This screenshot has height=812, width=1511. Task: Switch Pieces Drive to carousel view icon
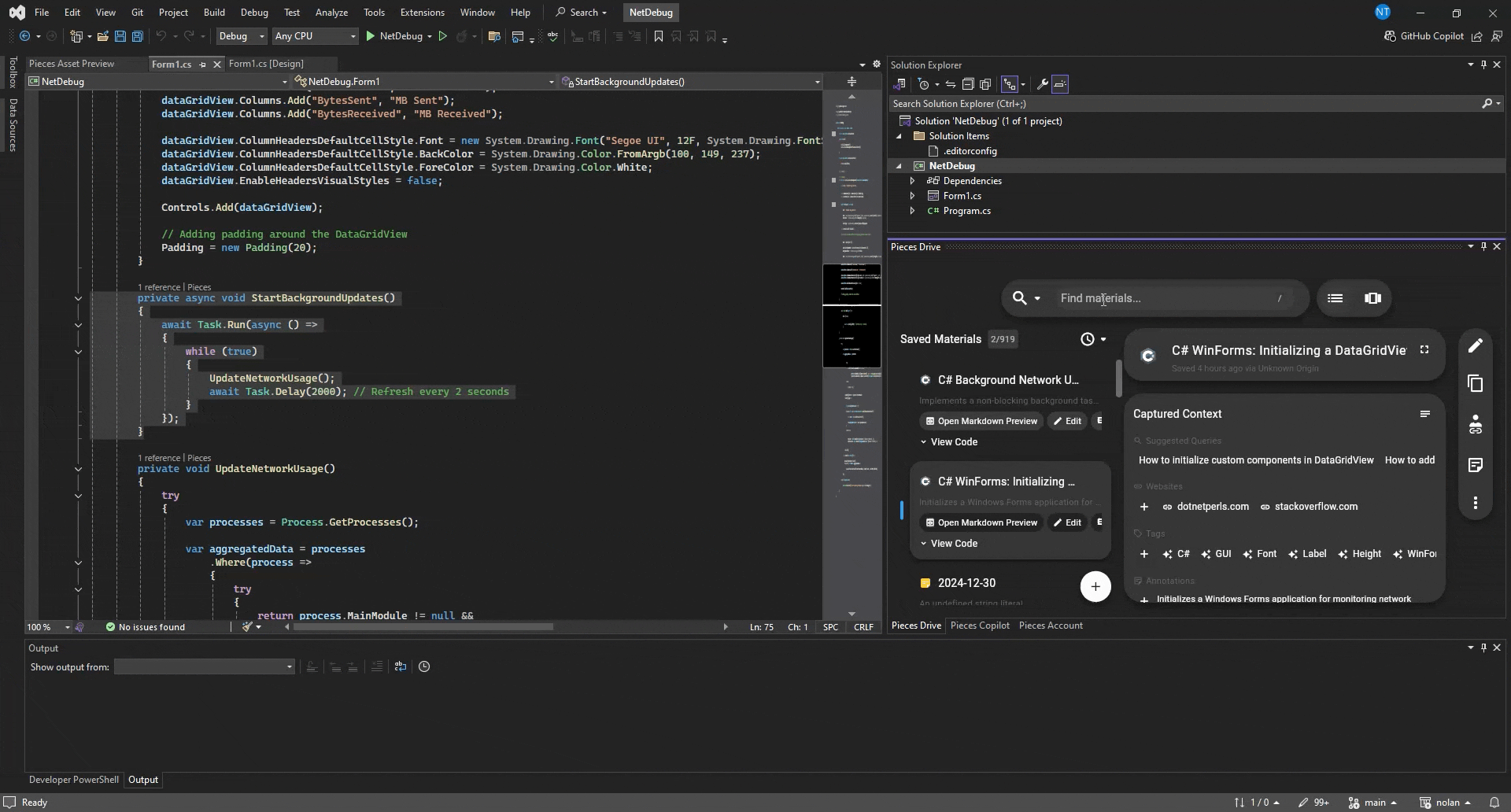click(x=1372, y=298)
